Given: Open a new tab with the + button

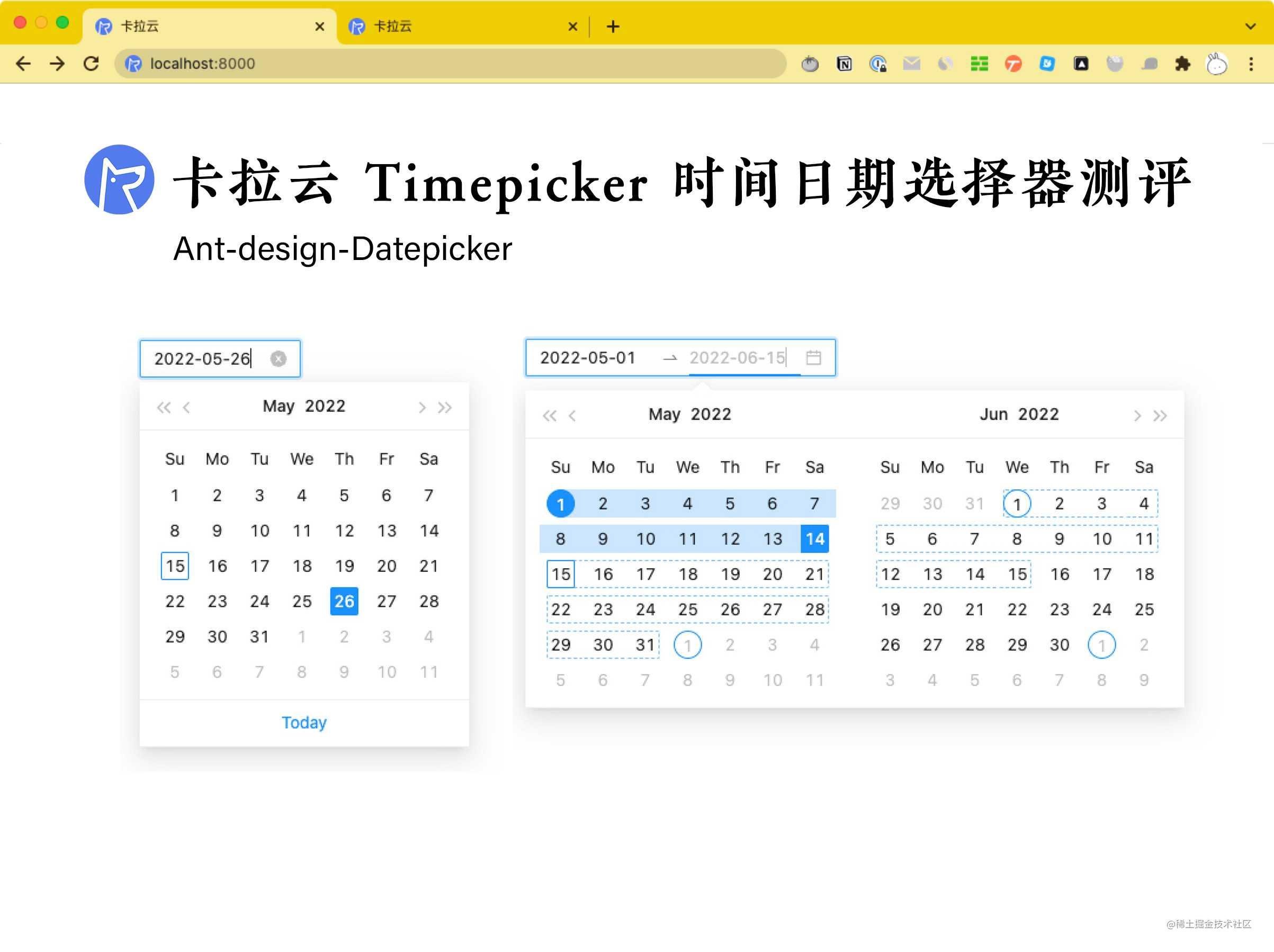Looking at the screenshot, I should click(x=613, y=26).
